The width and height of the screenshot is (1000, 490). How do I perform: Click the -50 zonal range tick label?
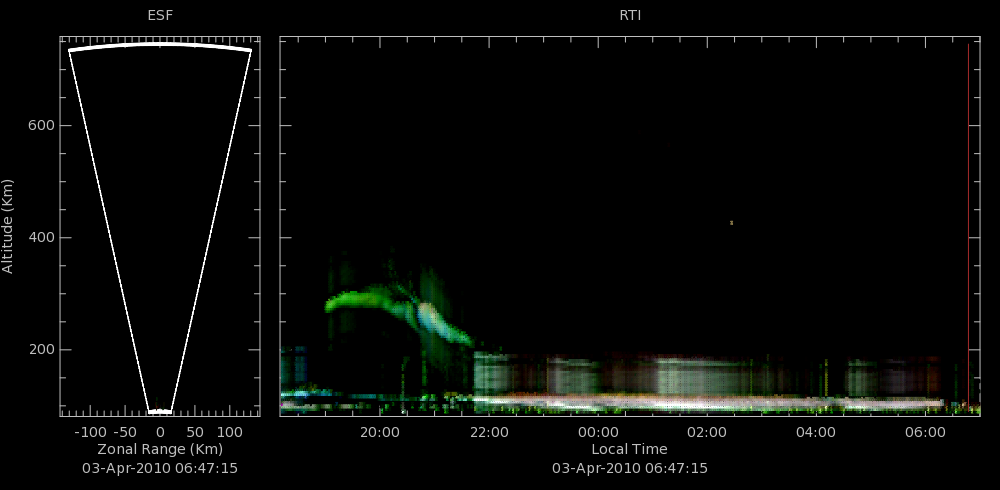pos(126,432)
